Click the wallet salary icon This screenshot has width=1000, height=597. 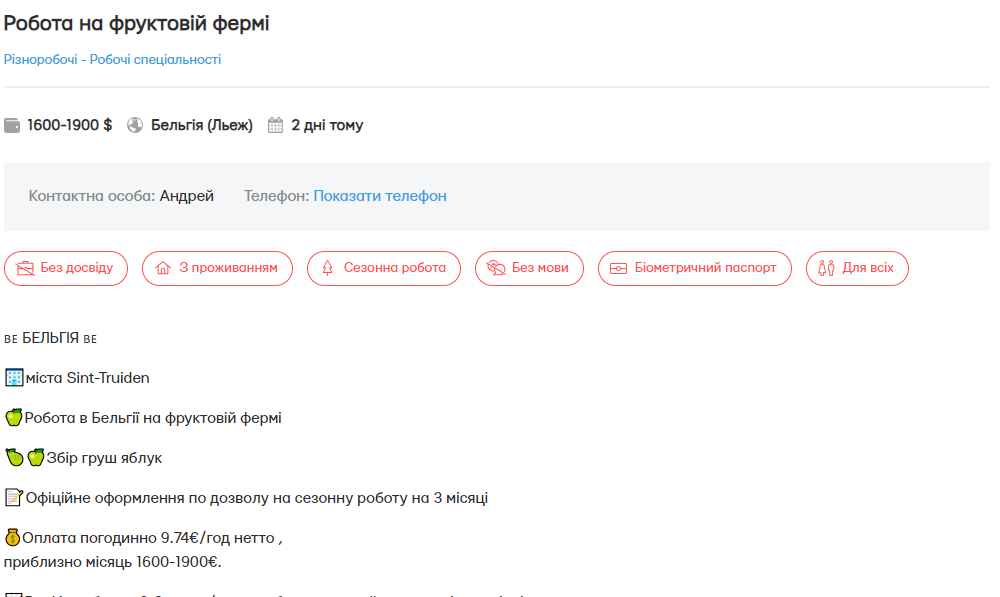click(12, 126)
